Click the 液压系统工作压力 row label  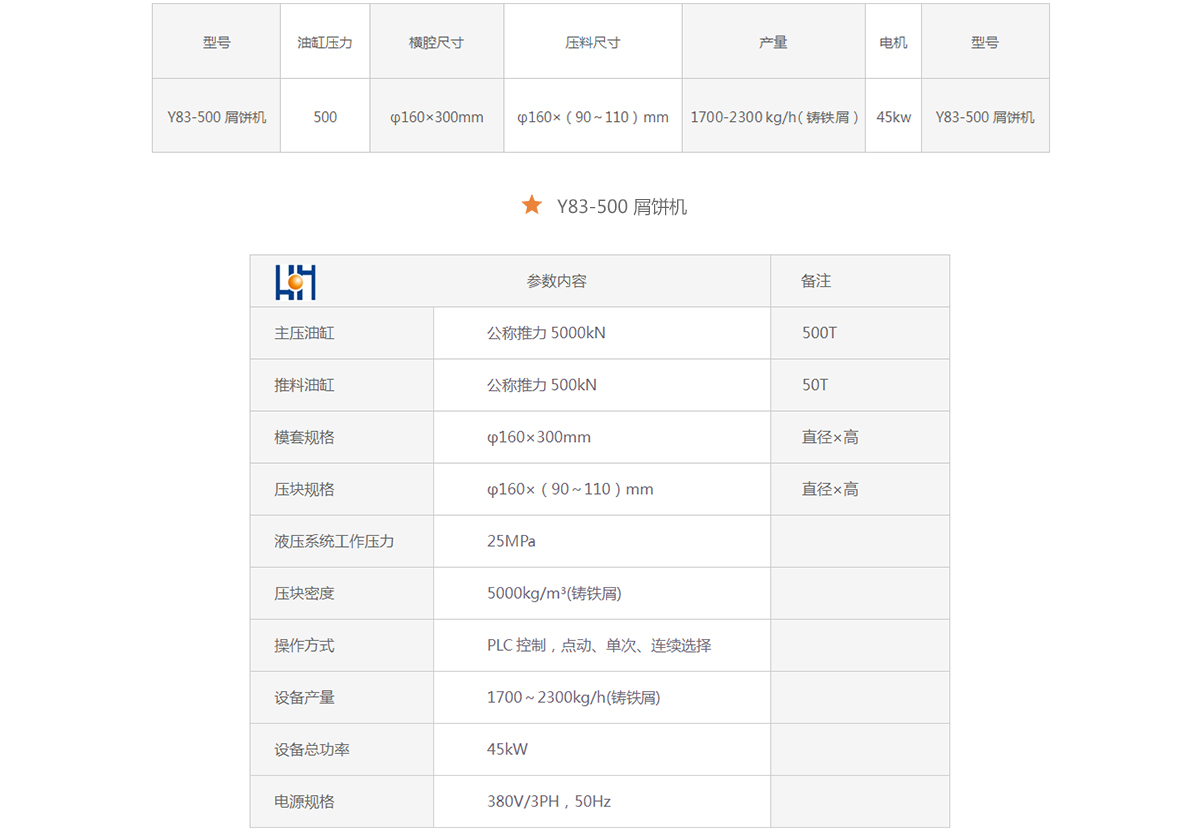click(x=334, y=541)
